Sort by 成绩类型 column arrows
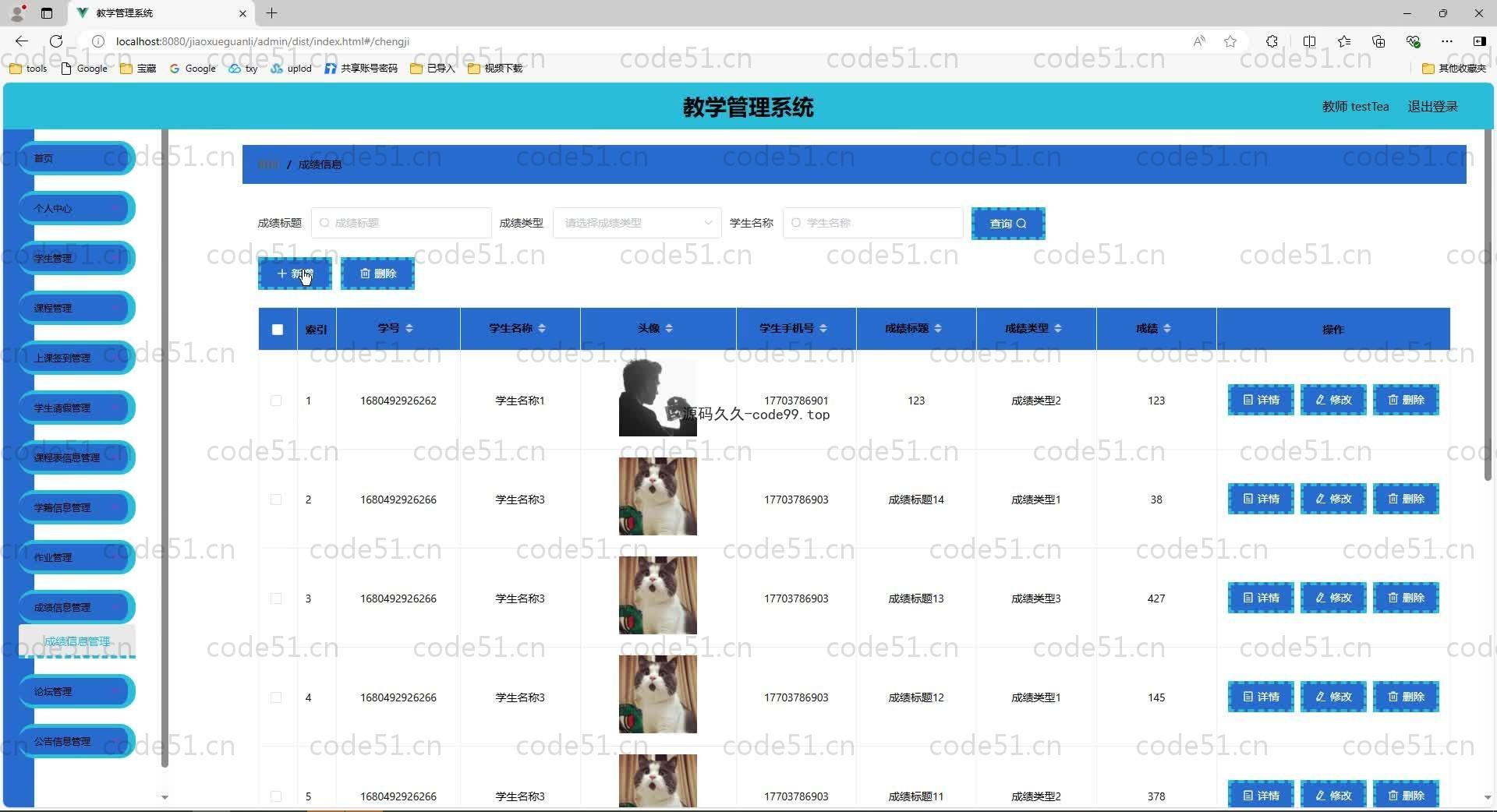Screen dimensions: 1497x812 [1058, 329]
